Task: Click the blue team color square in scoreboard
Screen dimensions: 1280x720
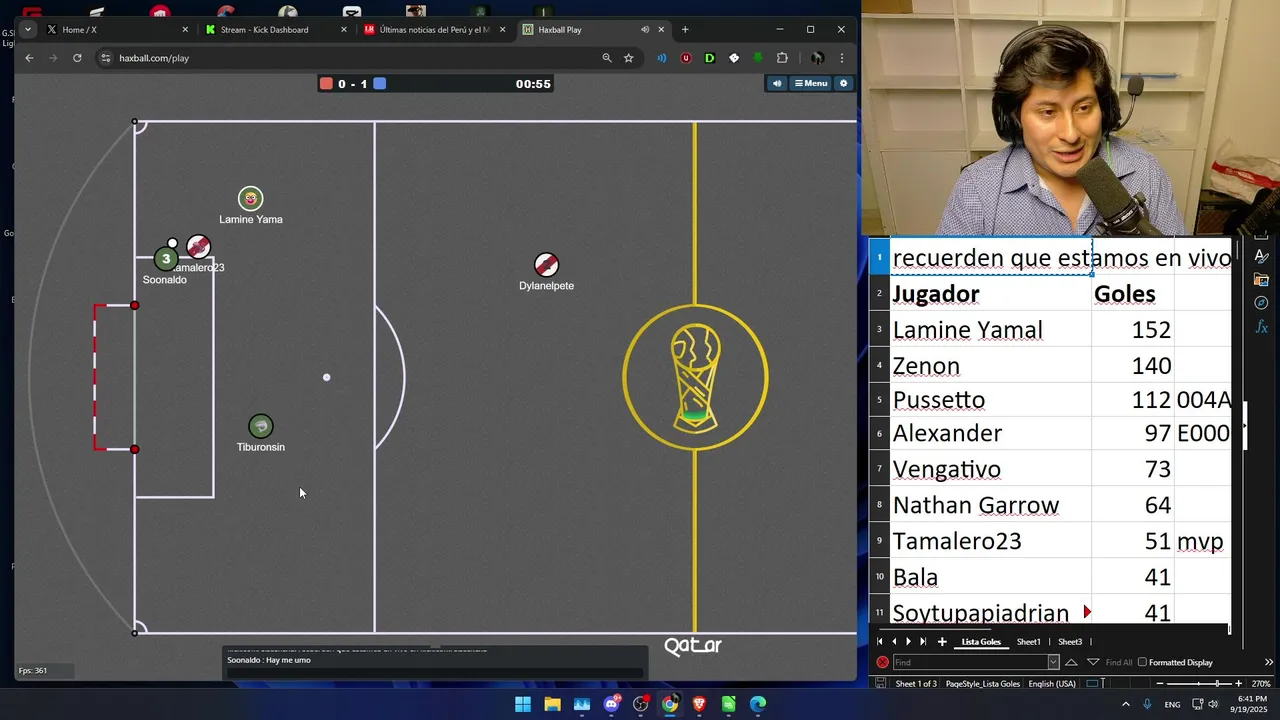Action: click(380, 84)
